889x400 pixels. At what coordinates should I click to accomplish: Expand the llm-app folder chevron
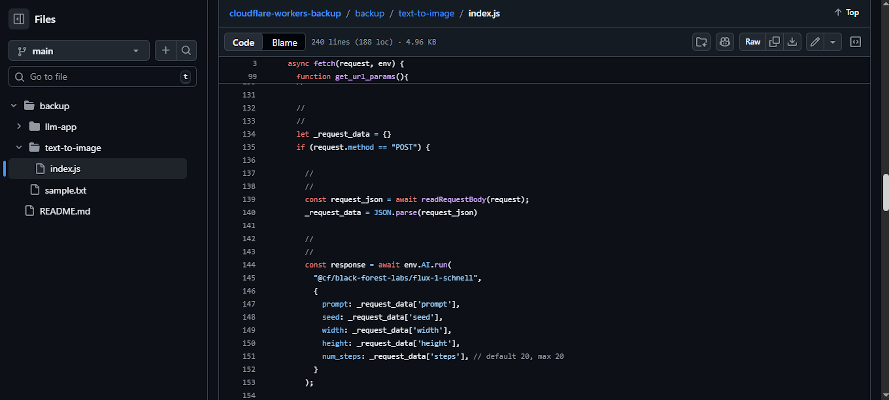tap(19, 127)
